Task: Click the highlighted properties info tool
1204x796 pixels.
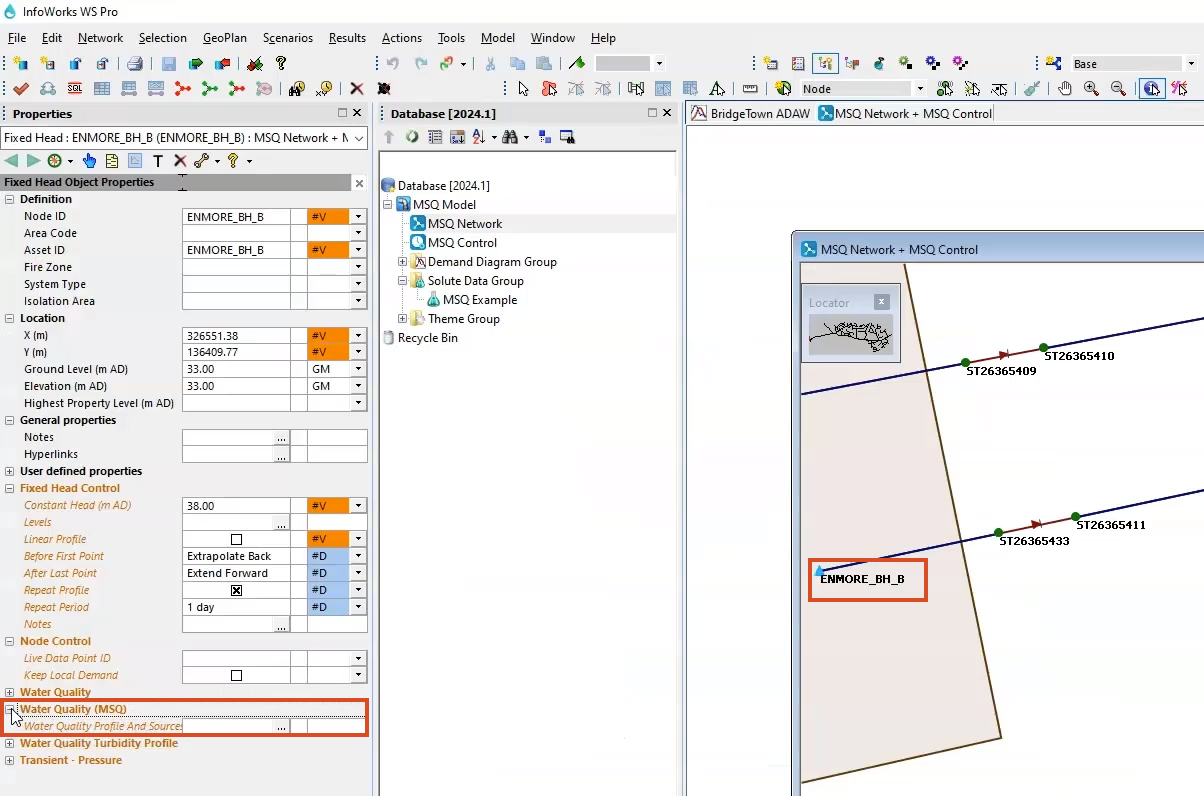Action: coord(1152,89)
